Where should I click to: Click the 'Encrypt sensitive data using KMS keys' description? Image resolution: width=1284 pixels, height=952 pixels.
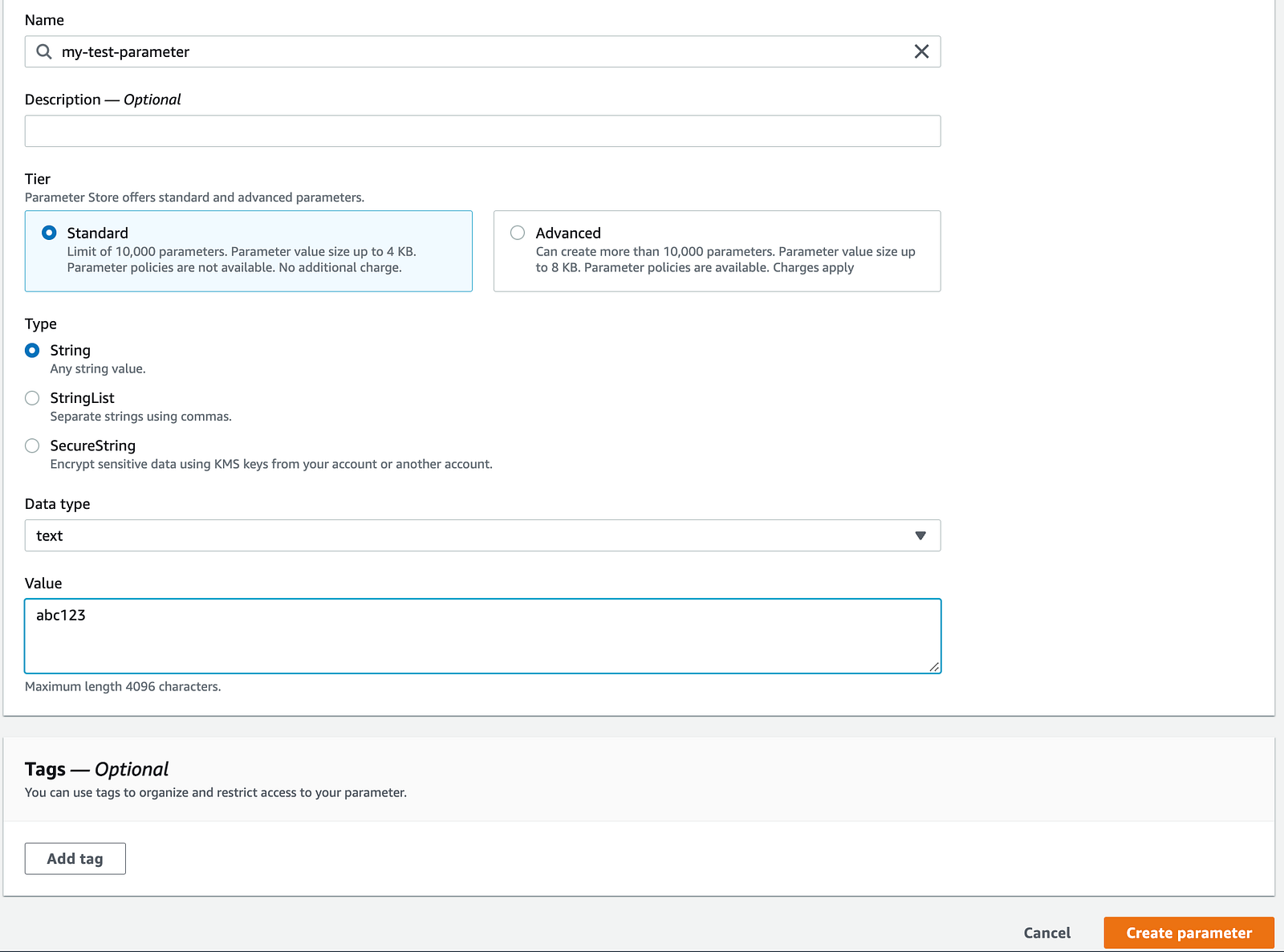271,464
